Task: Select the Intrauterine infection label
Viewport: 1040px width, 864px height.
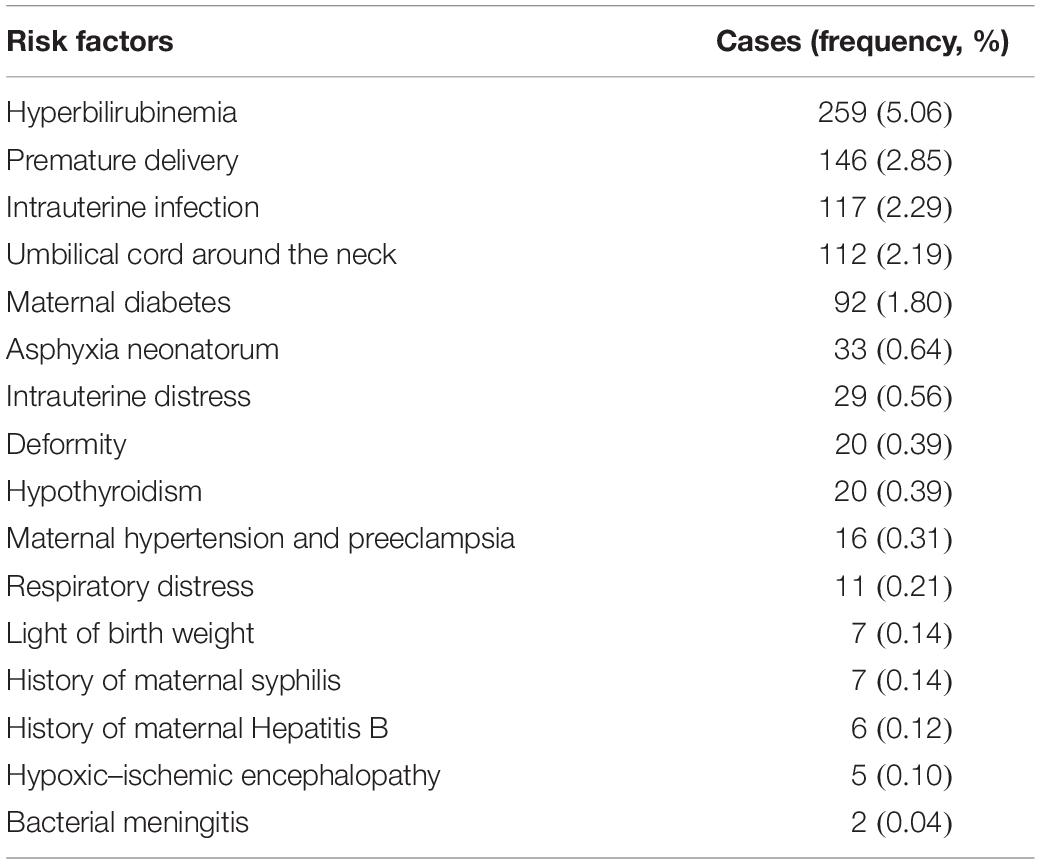Action: (133, 208)
